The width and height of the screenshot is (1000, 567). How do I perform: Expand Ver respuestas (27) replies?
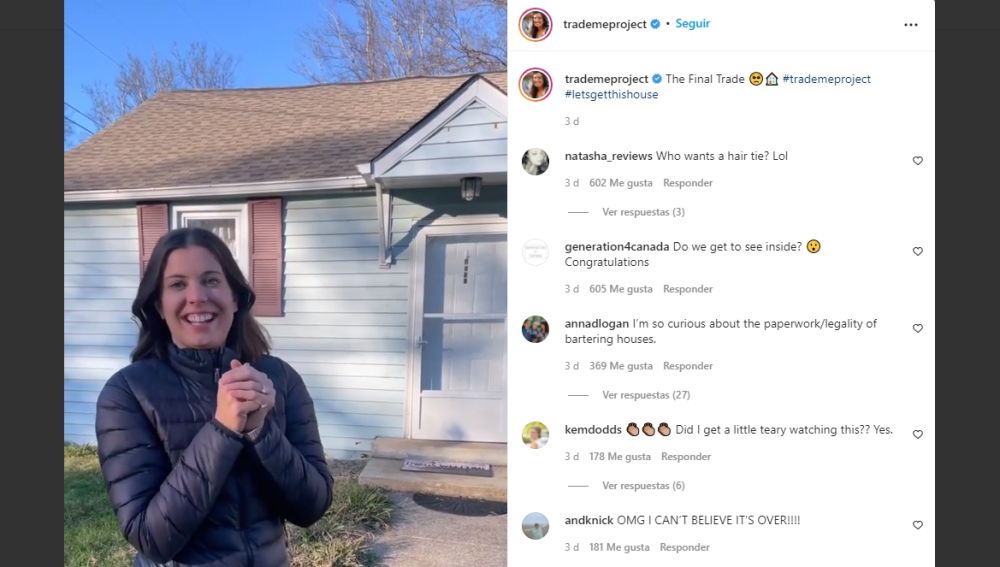click(646, 395)
